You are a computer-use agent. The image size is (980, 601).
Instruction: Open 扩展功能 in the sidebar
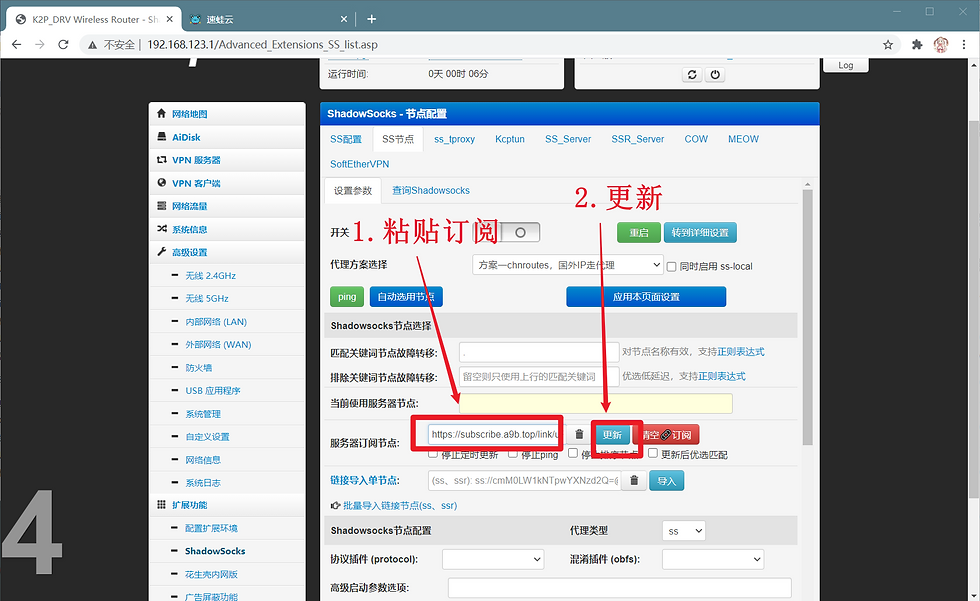(x=189, y=505)
